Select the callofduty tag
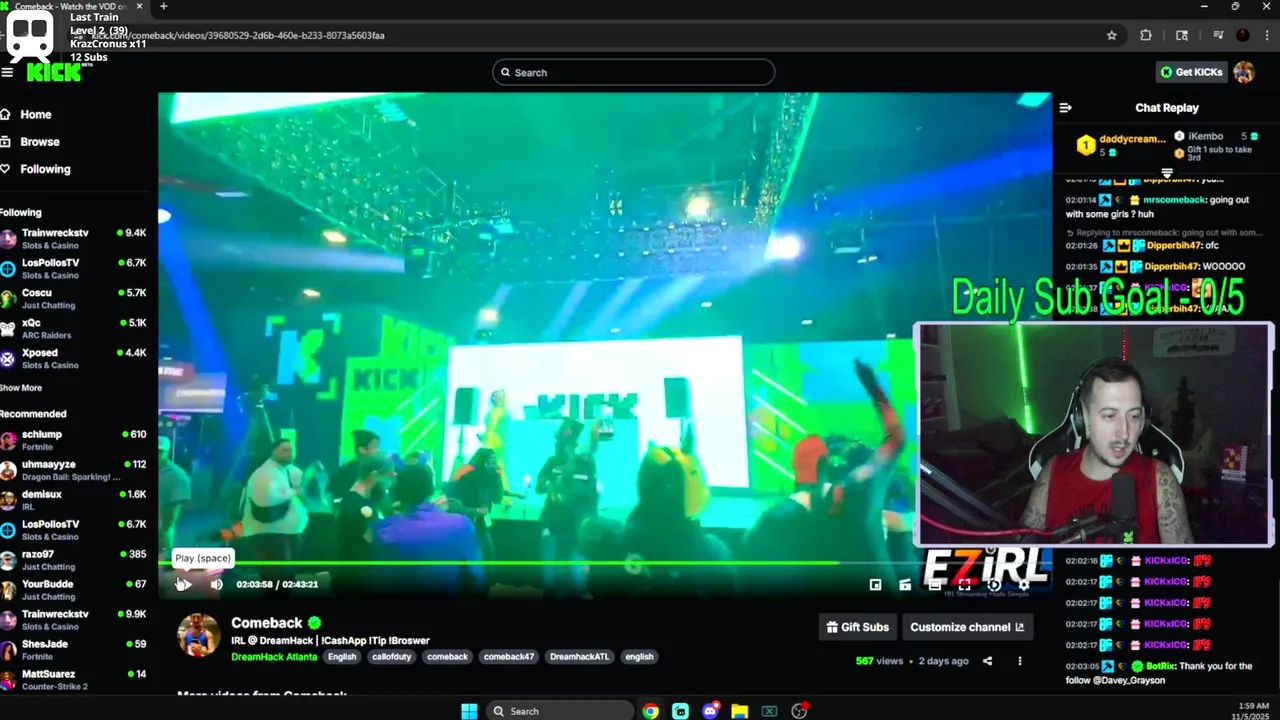This screenshot has width=1280, height=720. (391, 657)
